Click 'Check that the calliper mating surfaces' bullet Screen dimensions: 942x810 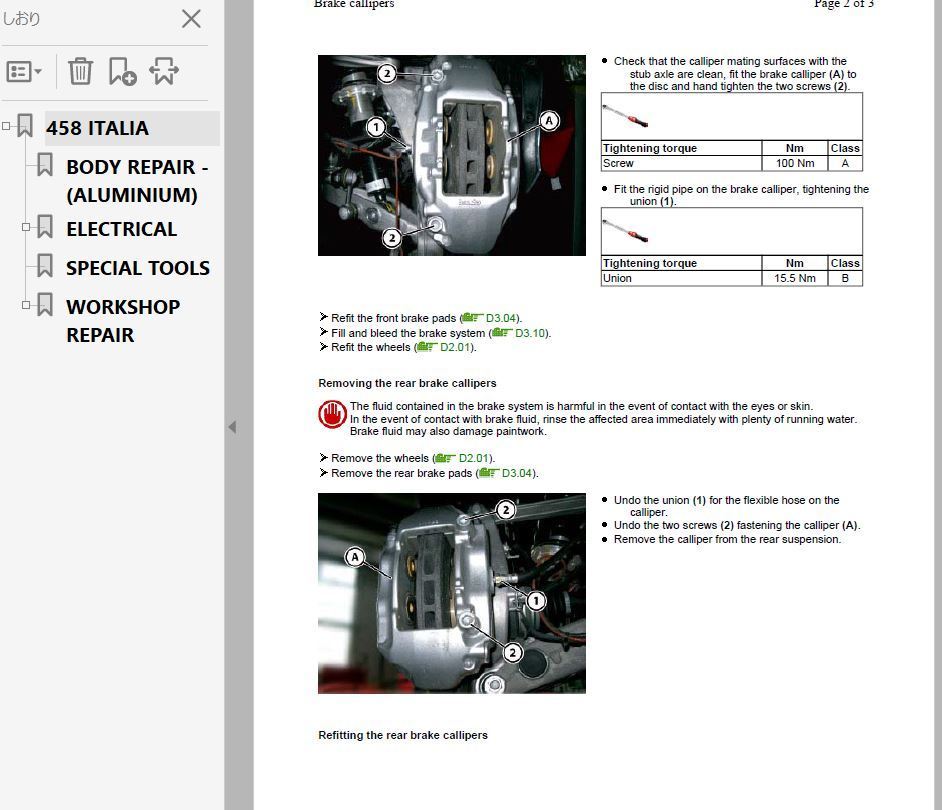[735, 74]
